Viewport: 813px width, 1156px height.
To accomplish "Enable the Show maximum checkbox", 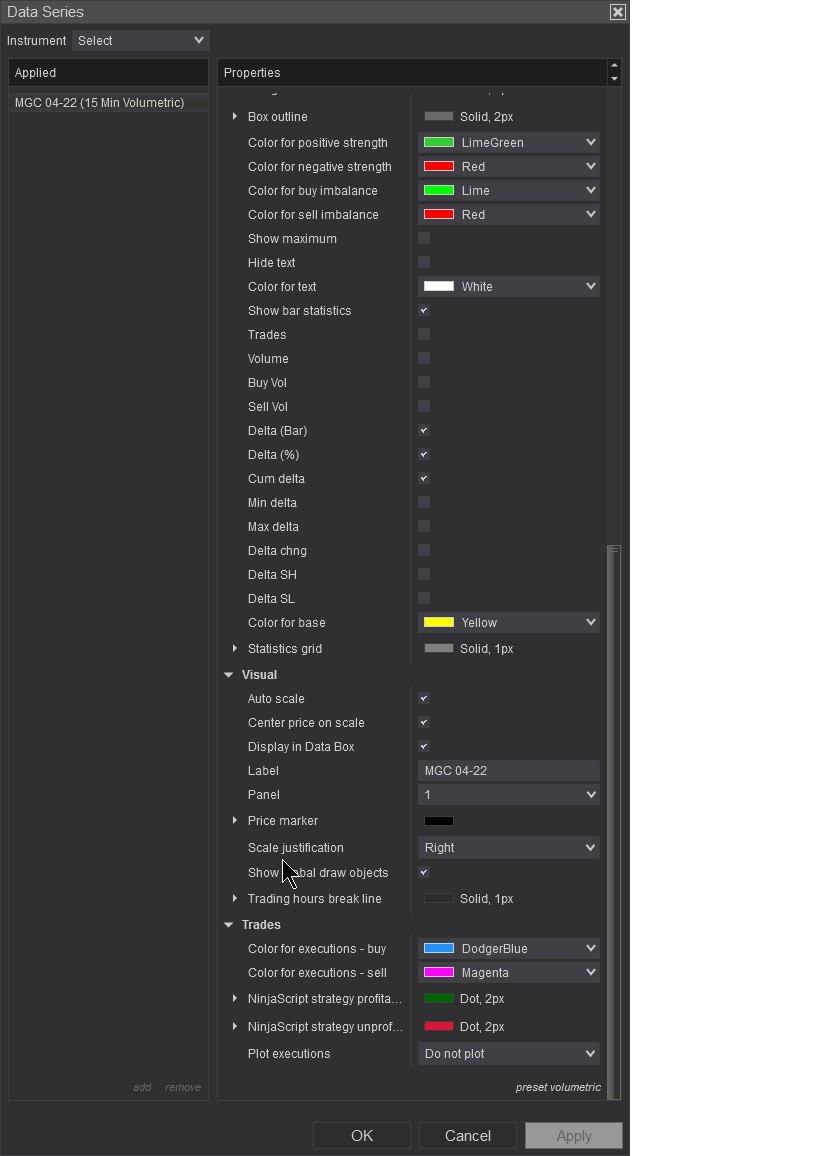I will pyautogui.click(x=424, y=239).
